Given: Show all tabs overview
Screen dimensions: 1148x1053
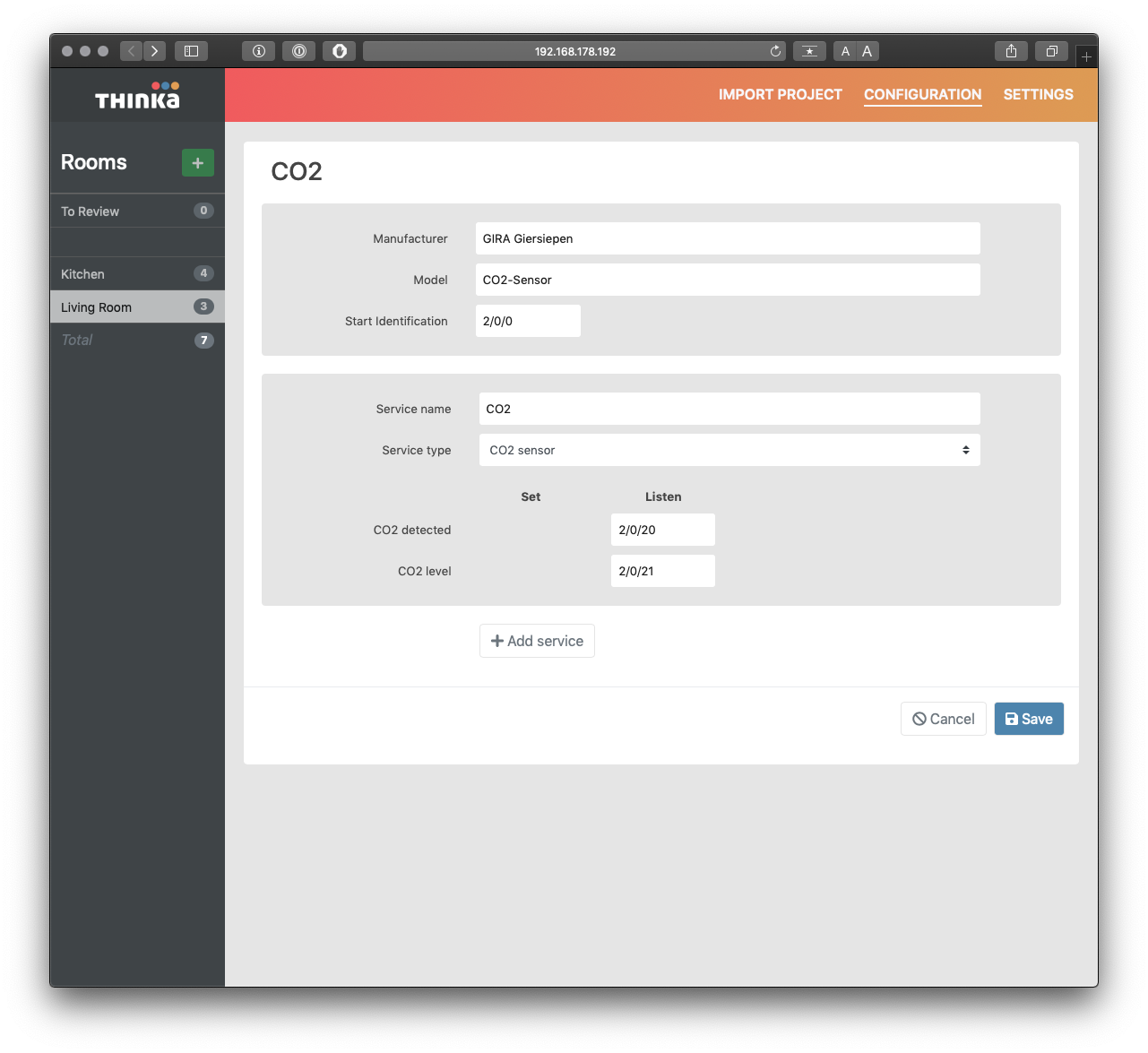Looking at the screenshot, I should tap(1051, 51).
